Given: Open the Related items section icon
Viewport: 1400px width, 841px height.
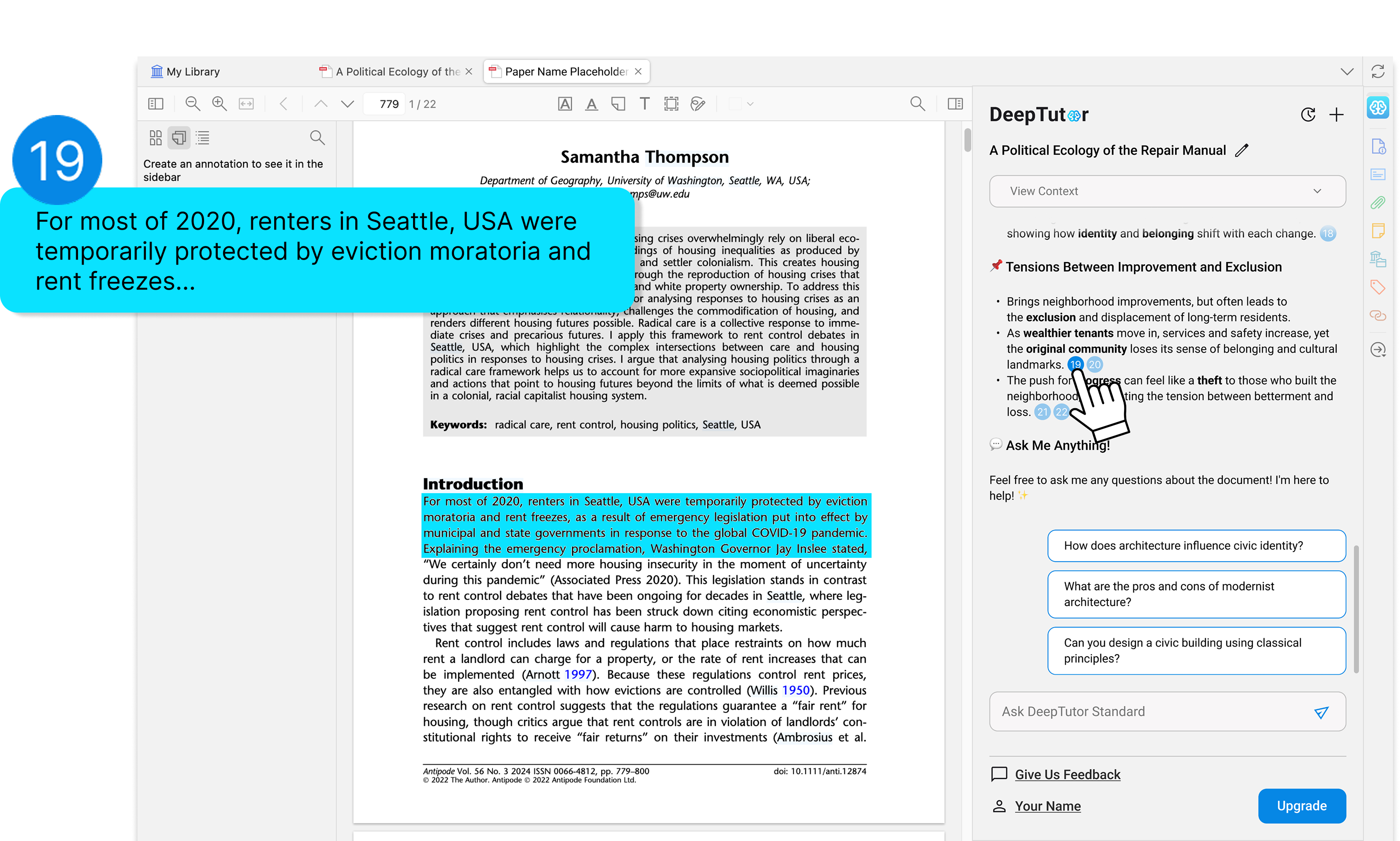Looking at the screenshot, I should pyautogui.click(x=1378, y=316).
